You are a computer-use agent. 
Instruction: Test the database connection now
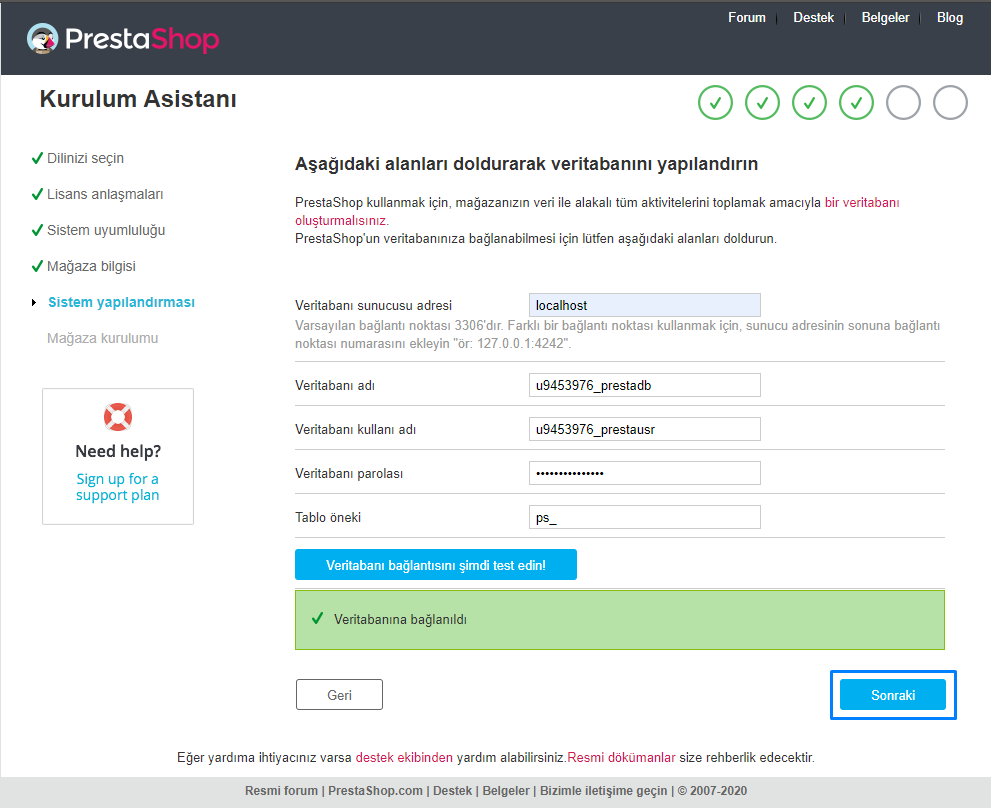pos(435,565)
